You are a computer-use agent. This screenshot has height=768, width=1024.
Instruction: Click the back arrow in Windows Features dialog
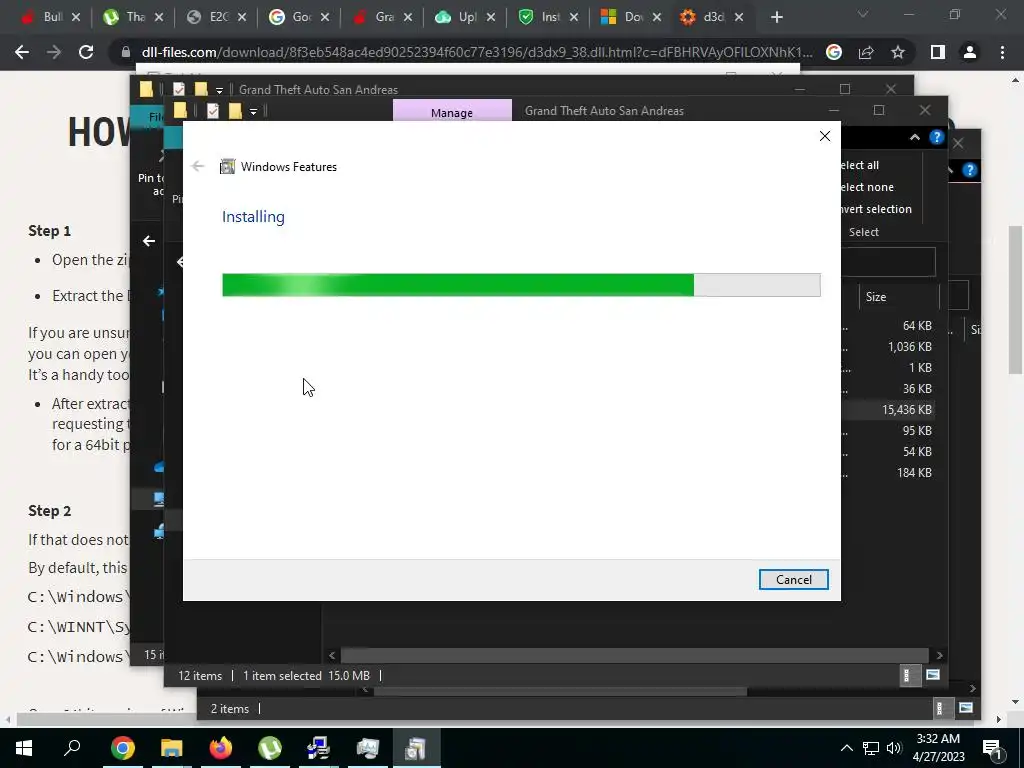coord(198,167)
